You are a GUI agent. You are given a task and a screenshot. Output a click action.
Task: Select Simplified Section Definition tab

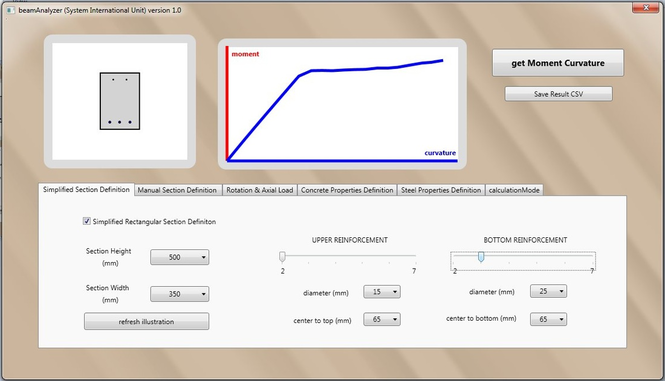tap(86, 189)
